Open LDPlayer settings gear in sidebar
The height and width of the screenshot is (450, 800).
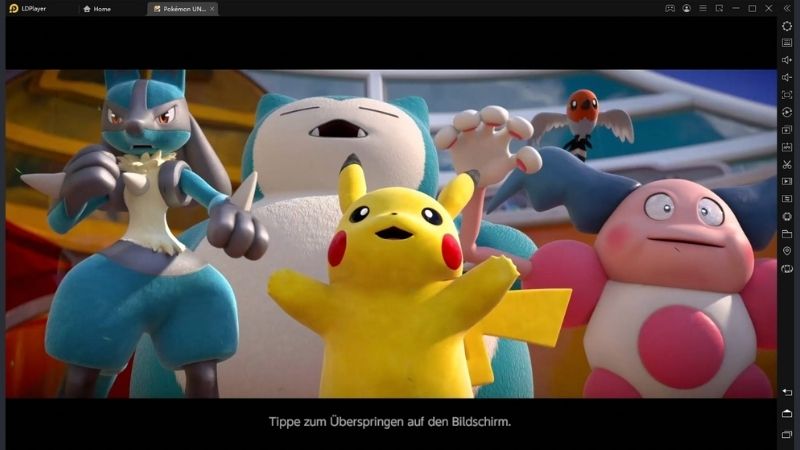[787, 26]
